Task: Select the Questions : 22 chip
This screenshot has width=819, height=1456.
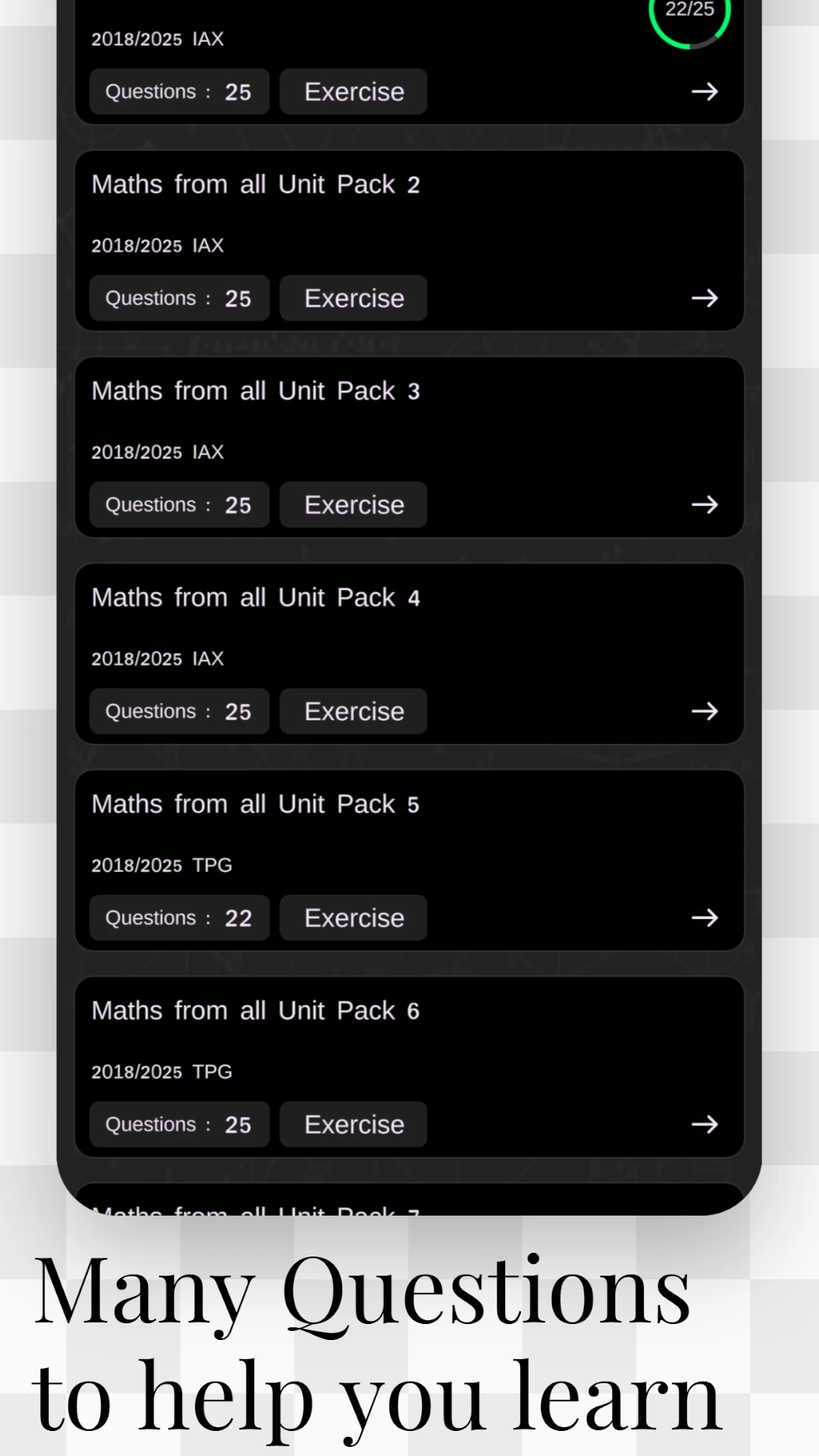Action: coord(179,918)
